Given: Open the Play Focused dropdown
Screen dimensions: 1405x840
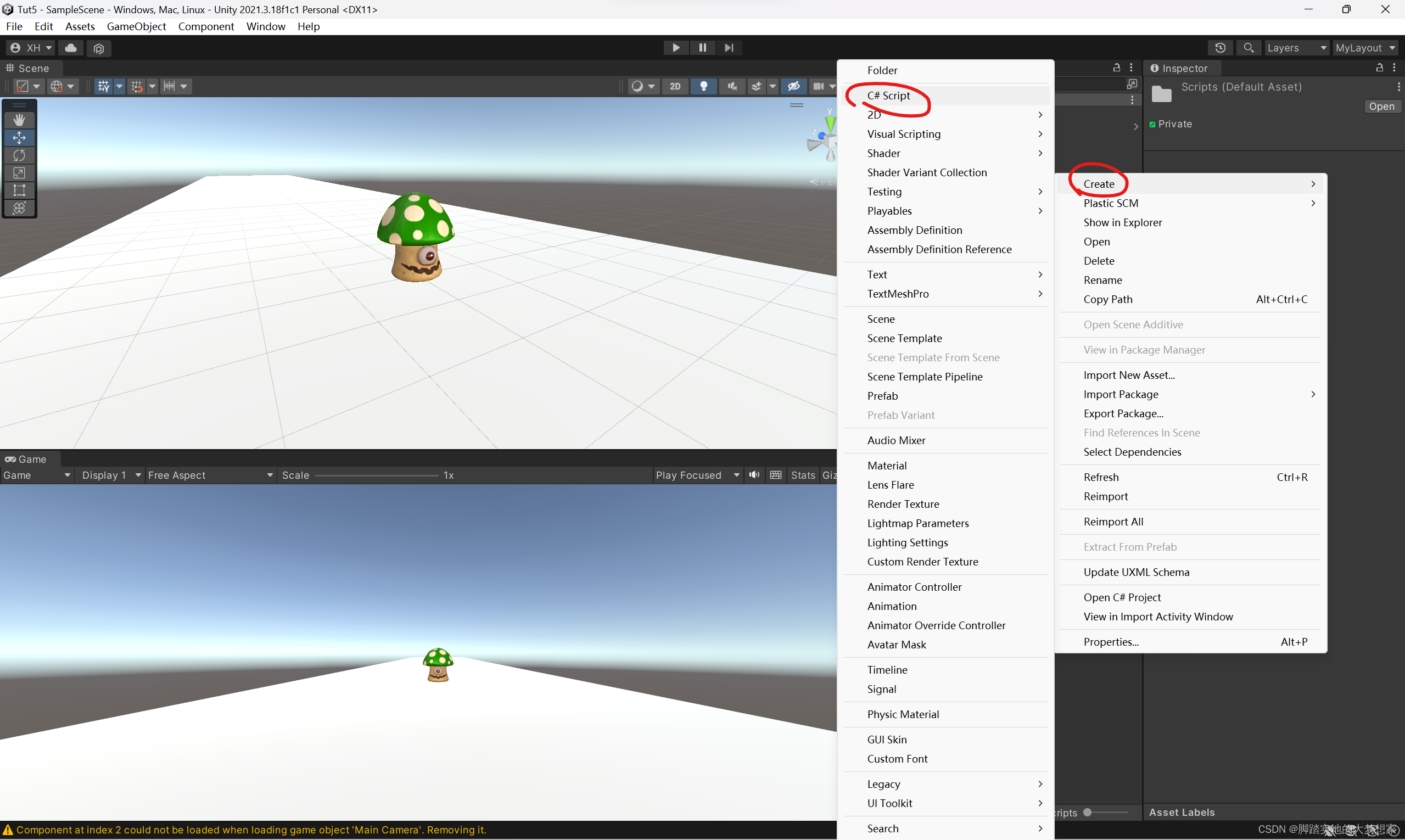Looking at the screenshot, I should pyautogui.click(x=697, y=475).
